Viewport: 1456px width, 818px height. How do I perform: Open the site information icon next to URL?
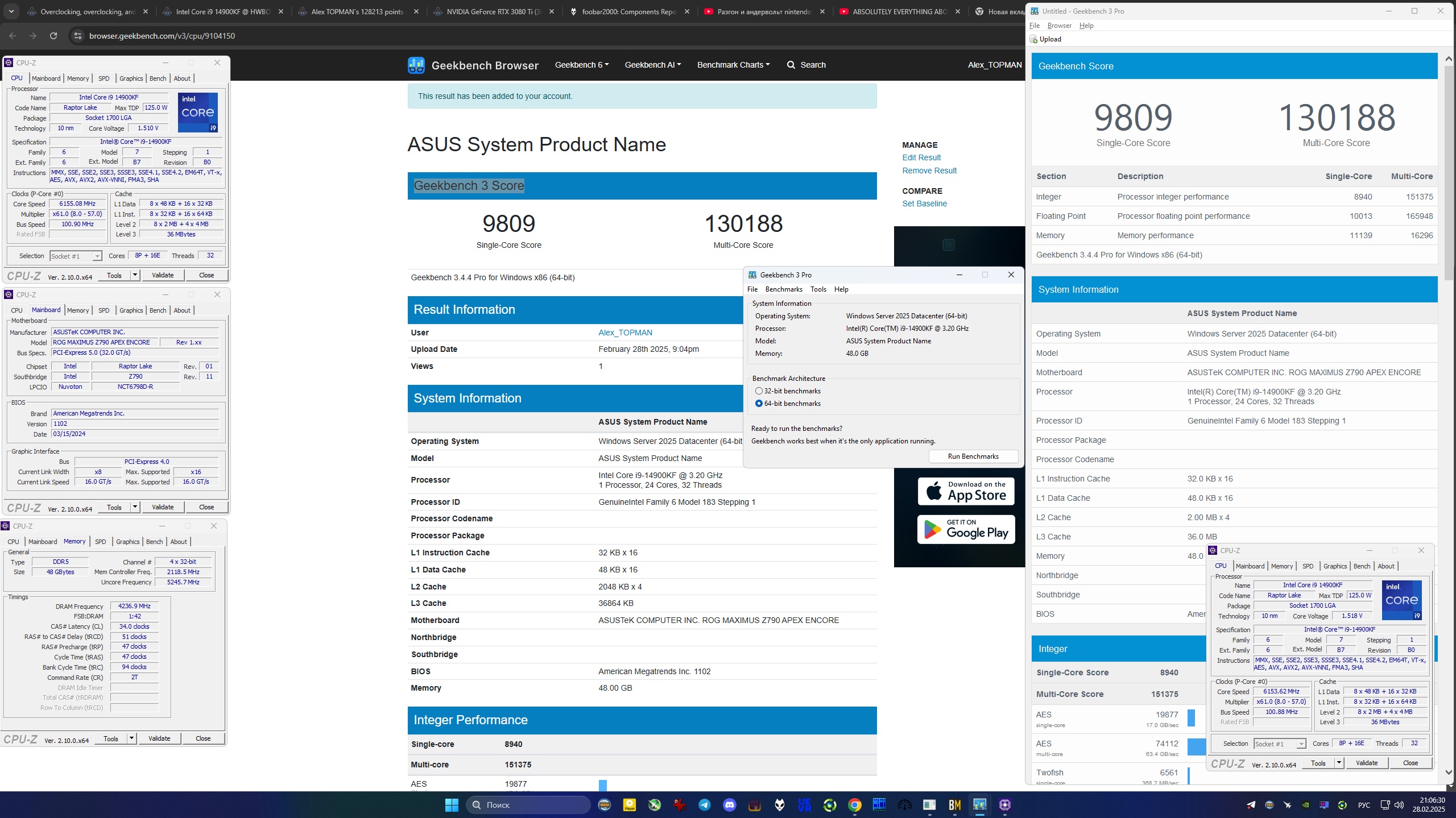click(x=78, y=36)
